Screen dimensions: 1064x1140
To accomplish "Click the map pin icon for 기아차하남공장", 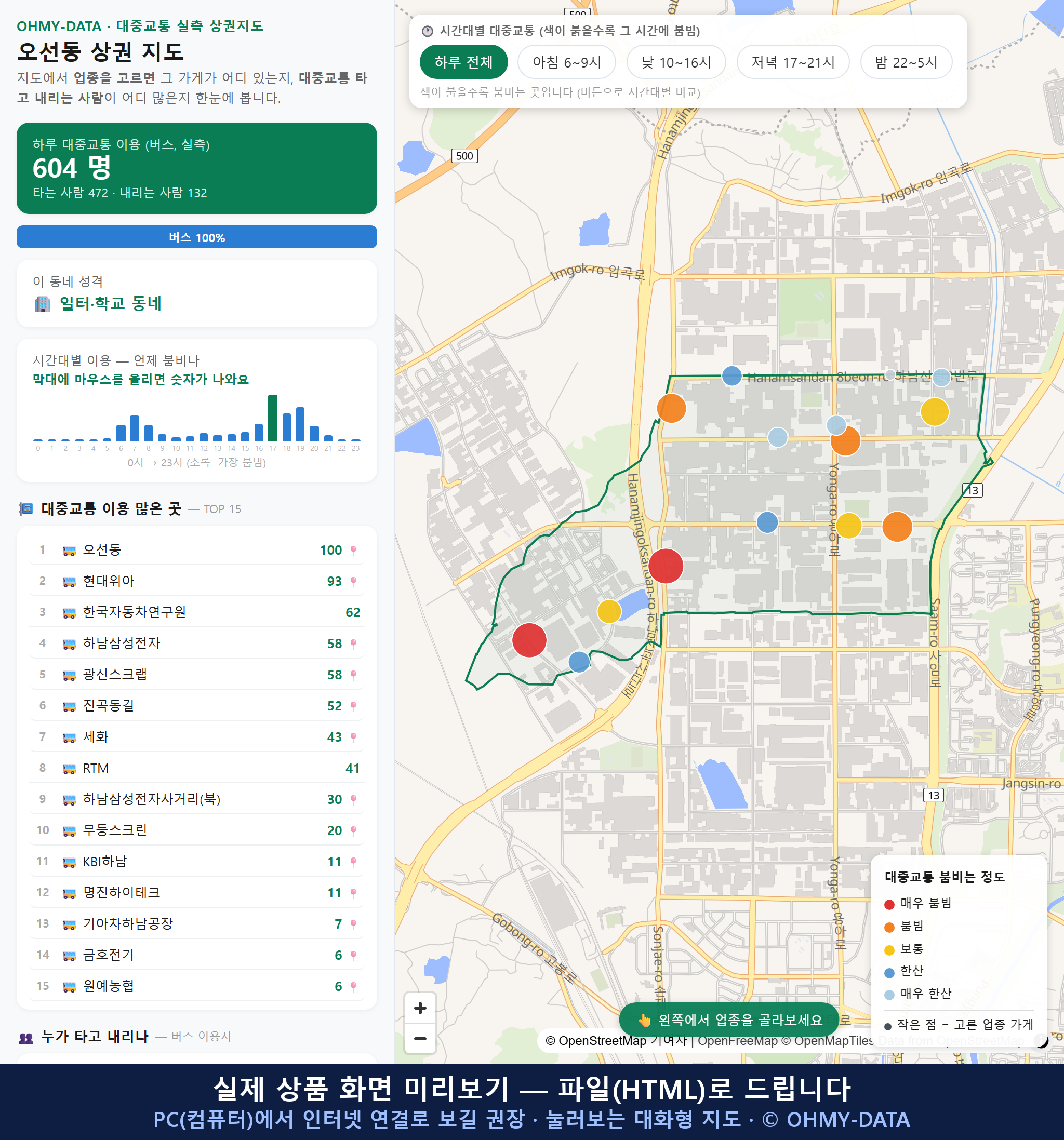I will pyautogui.click(x=353, y=924).
